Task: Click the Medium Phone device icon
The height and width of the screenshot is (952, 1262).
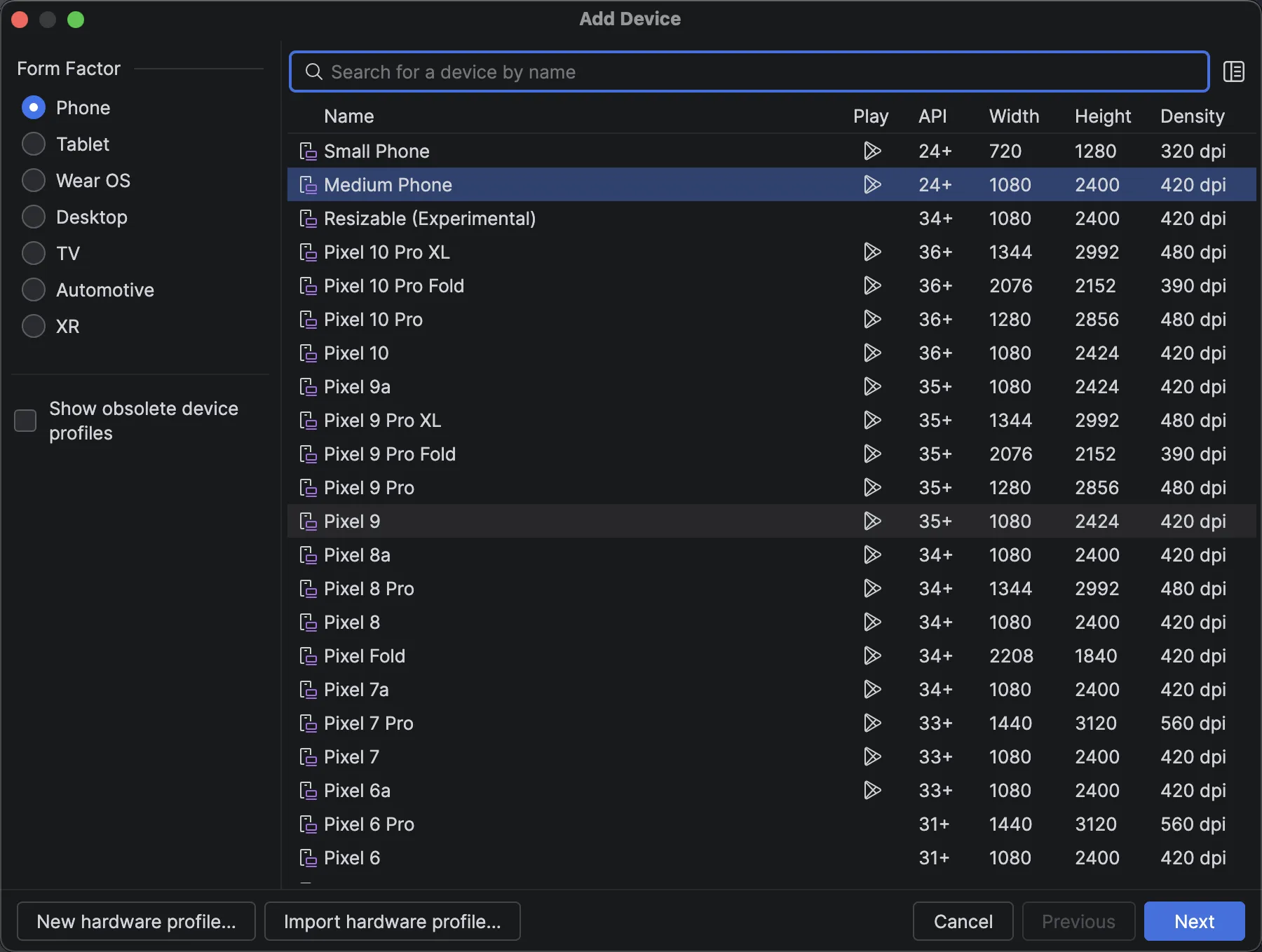Action: coord(308,185)
